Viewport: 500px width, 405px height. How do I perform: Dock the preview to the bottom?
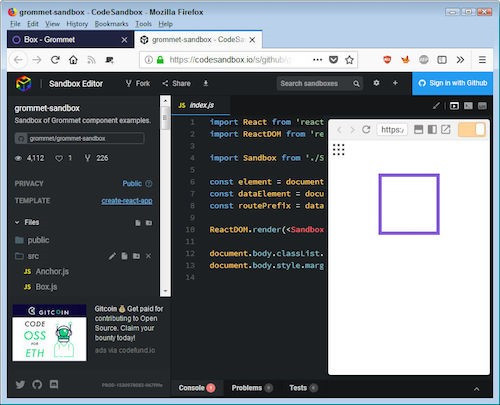coord(418,129)
